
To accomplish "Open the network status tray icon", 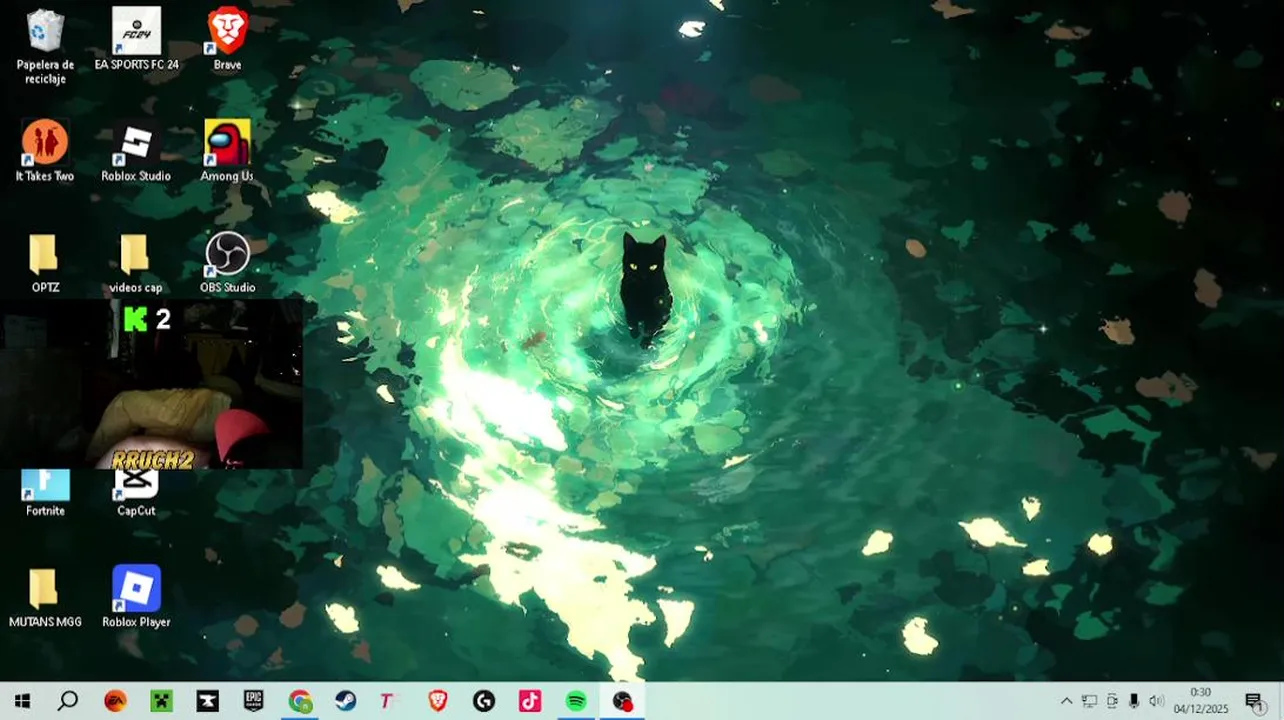I will click(1089, 701).
